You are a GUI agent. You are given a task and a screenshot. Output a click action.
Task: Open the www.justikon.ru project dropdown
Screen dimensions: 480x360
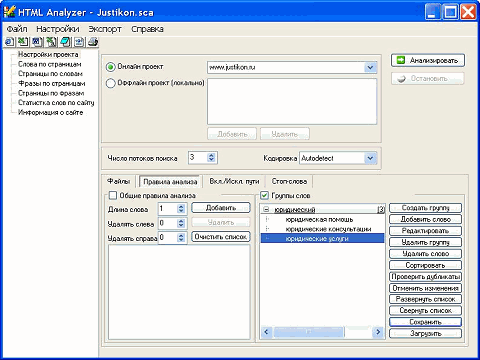(370, 67)
